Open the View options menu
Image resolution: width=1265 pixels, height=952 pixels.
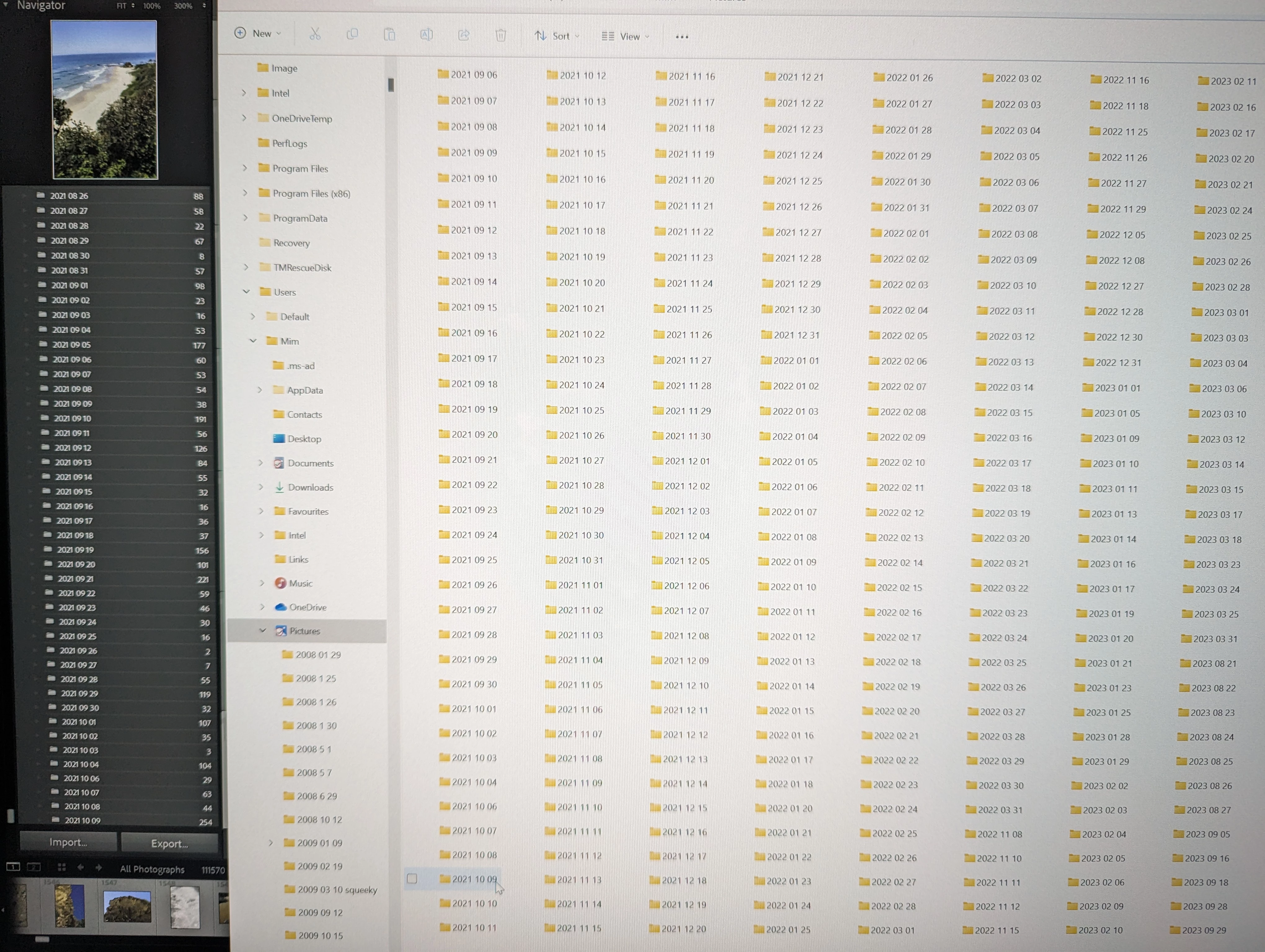coord(626,37)
